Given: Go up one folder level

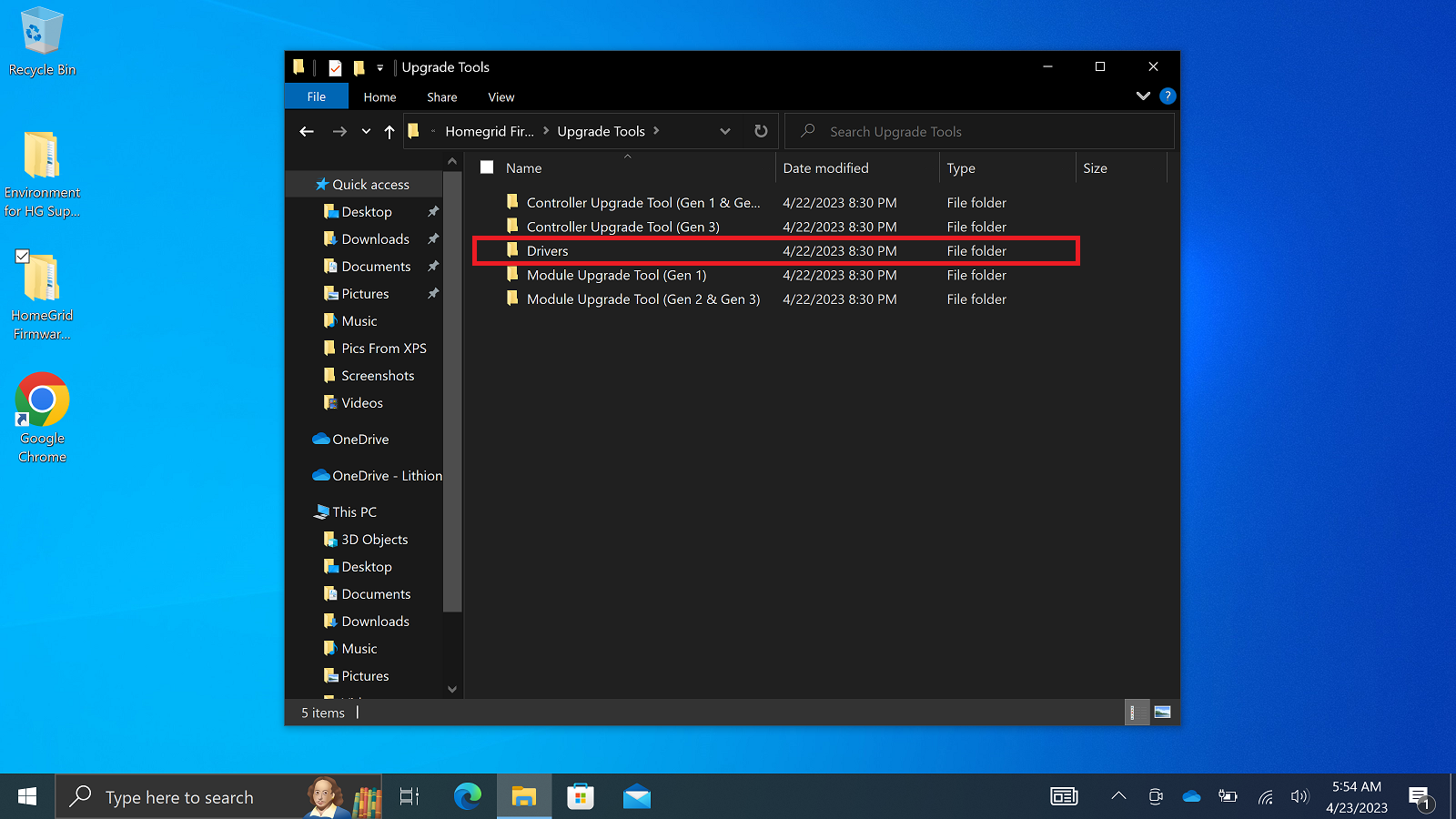Looking at the screenshot, I should pyautogui.click(x=389, y=132).
